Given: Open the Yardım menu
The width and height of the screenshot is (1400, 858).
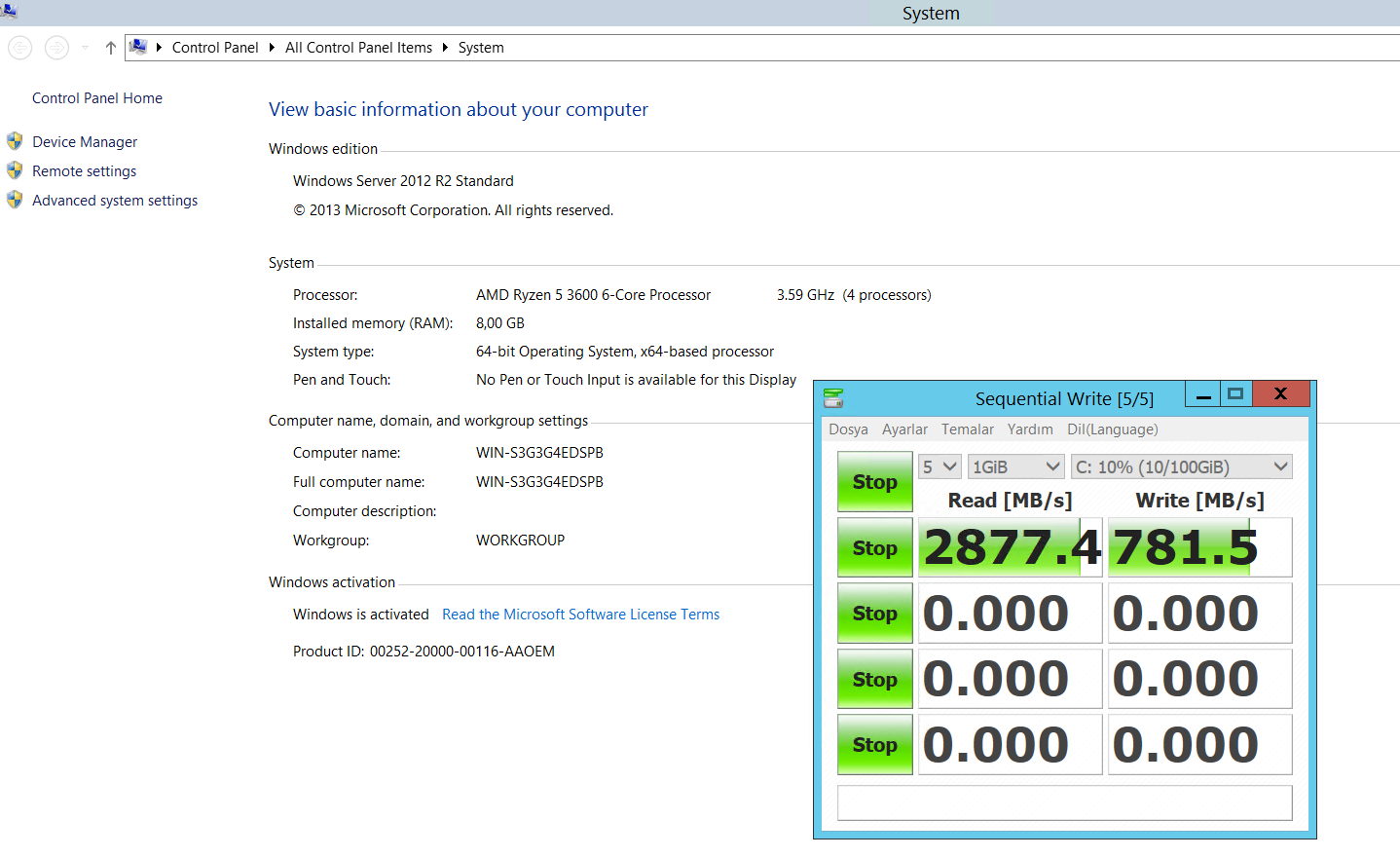Looking at the screenshot, I should [1030, 429].
